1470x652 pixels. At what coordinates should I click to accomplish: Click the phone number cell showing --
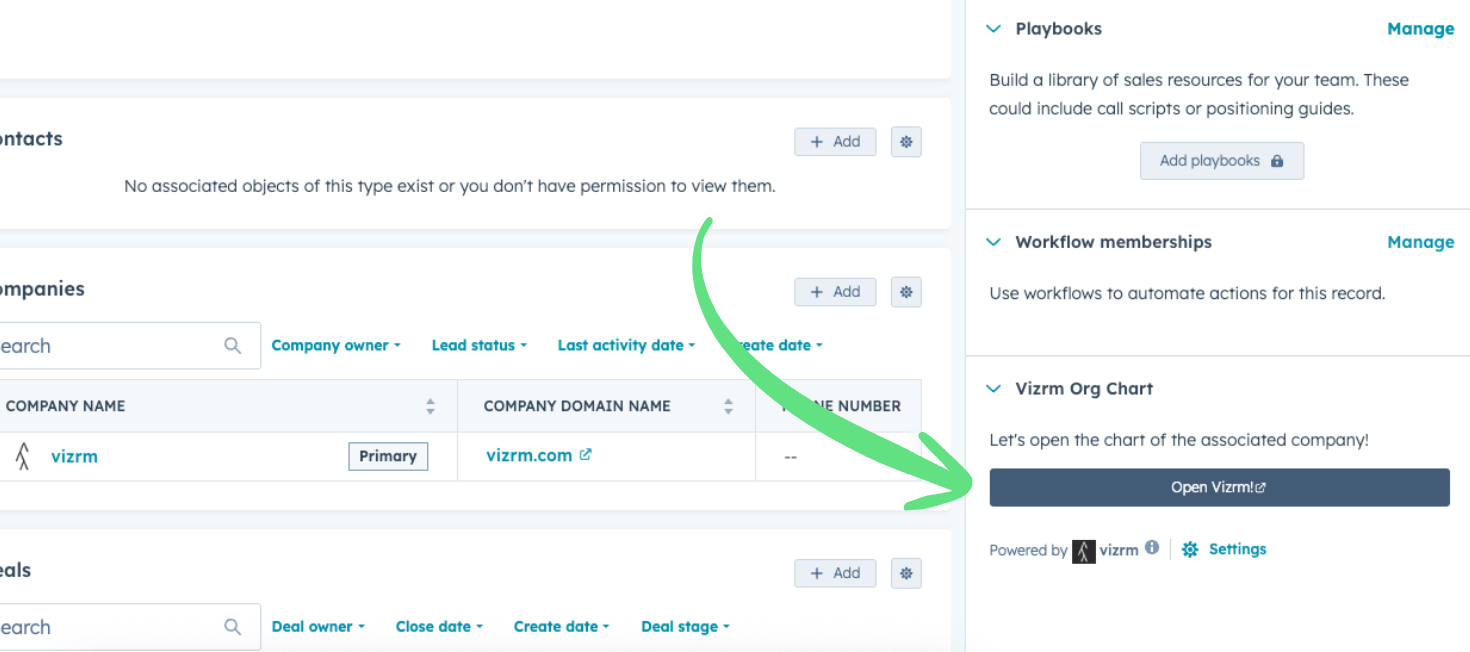839,457
